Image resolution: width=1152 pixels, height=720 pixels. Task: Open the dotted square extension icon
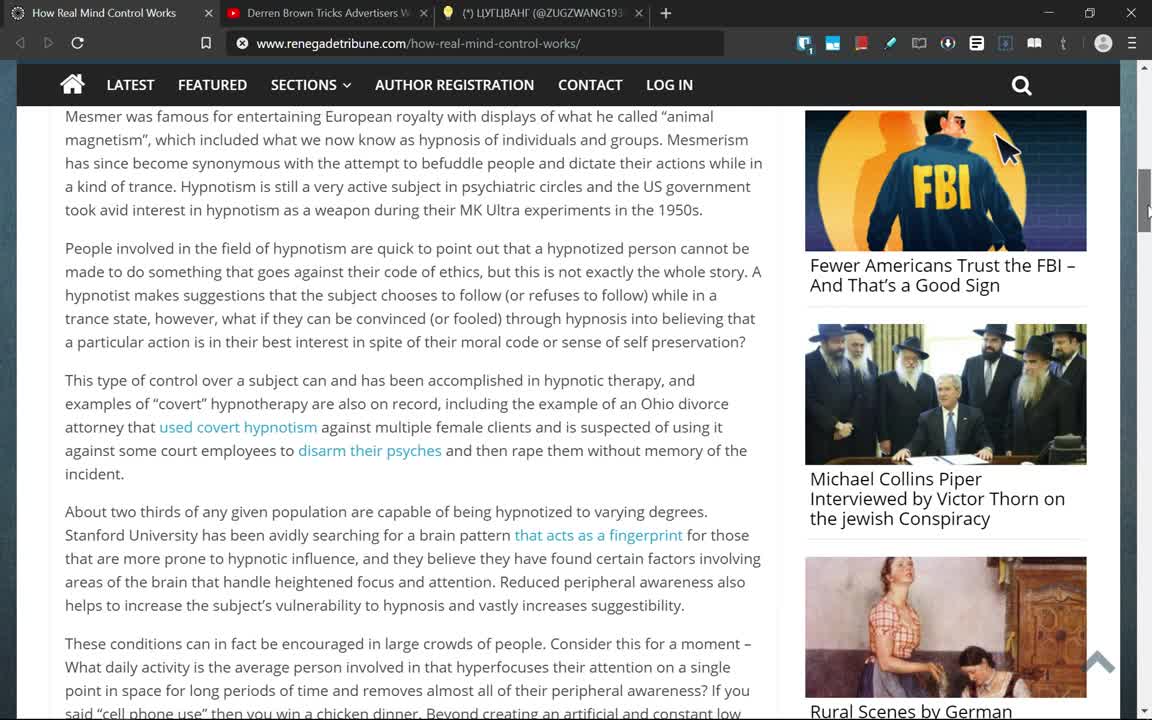[1005, 43]
